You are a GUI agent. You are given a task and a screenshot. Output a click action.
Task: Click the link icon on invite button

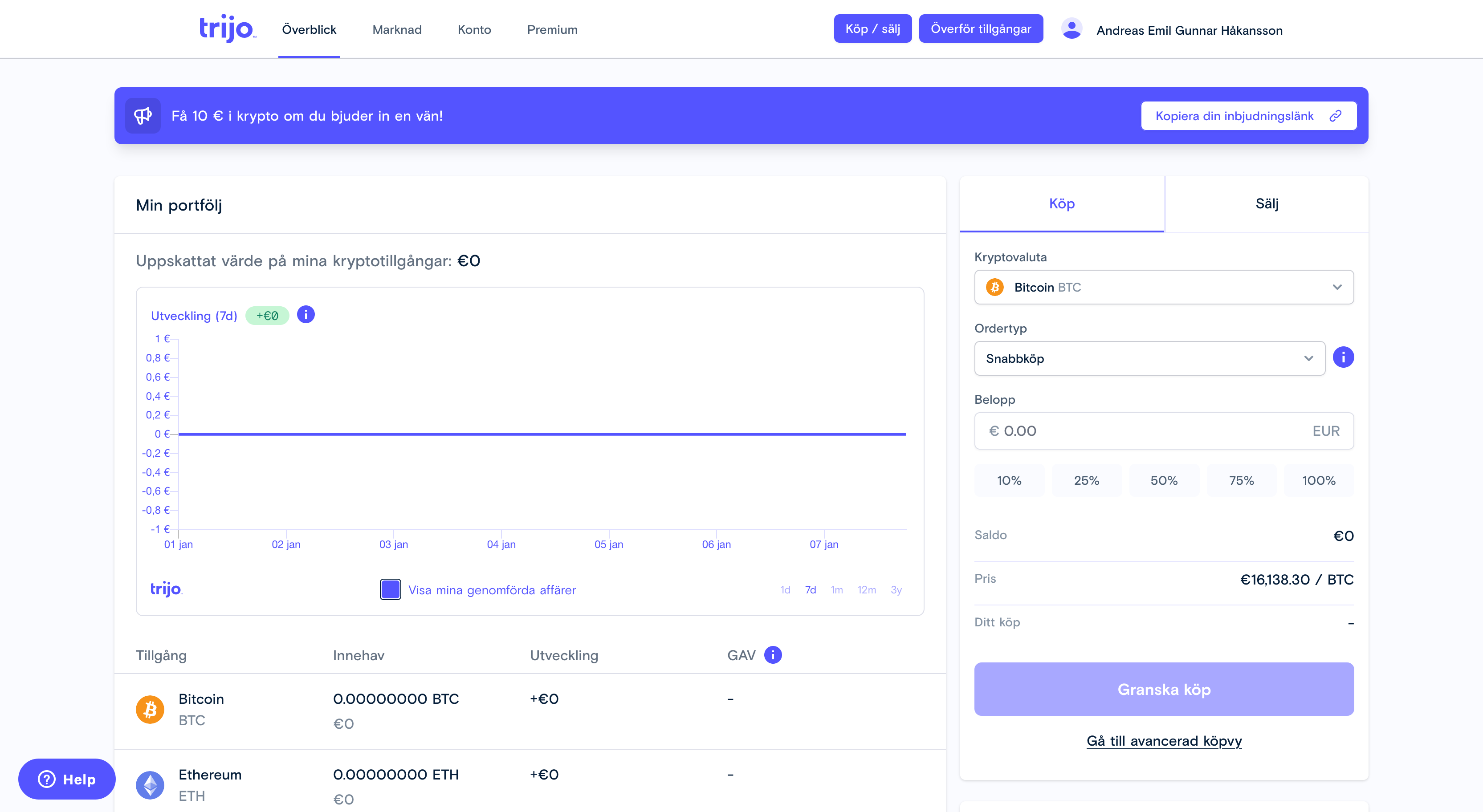tap(1336, 116)
